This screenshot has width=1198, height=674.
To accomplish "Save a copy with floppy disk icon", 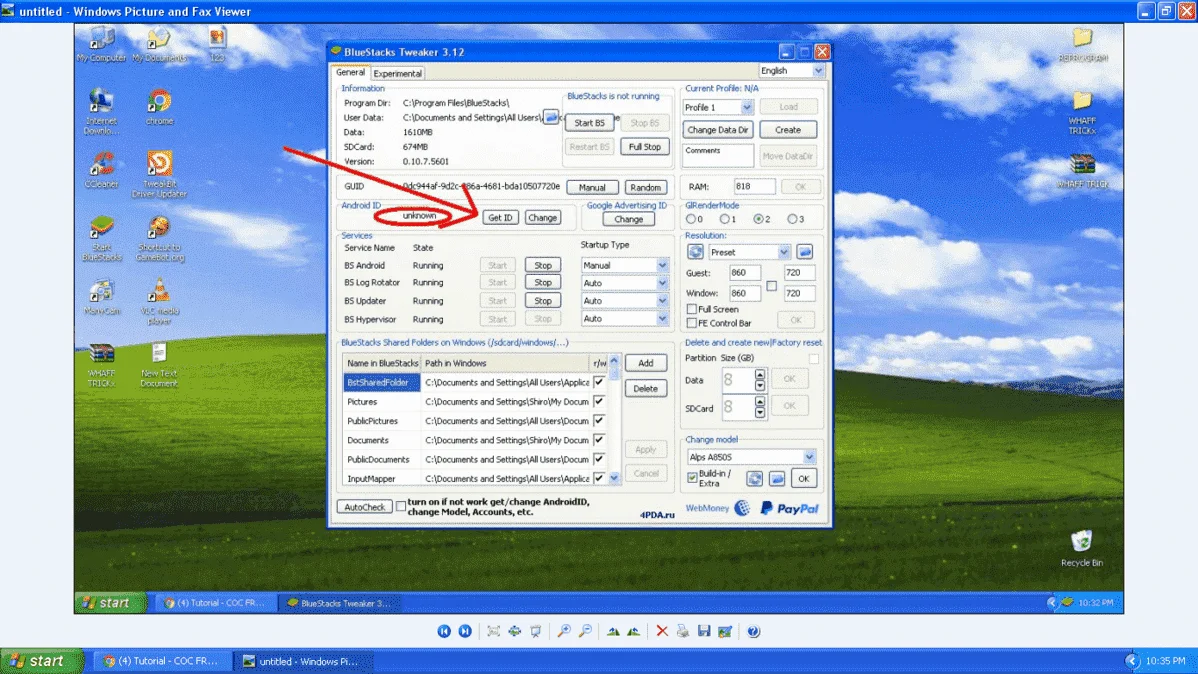I will coord(704,631).
